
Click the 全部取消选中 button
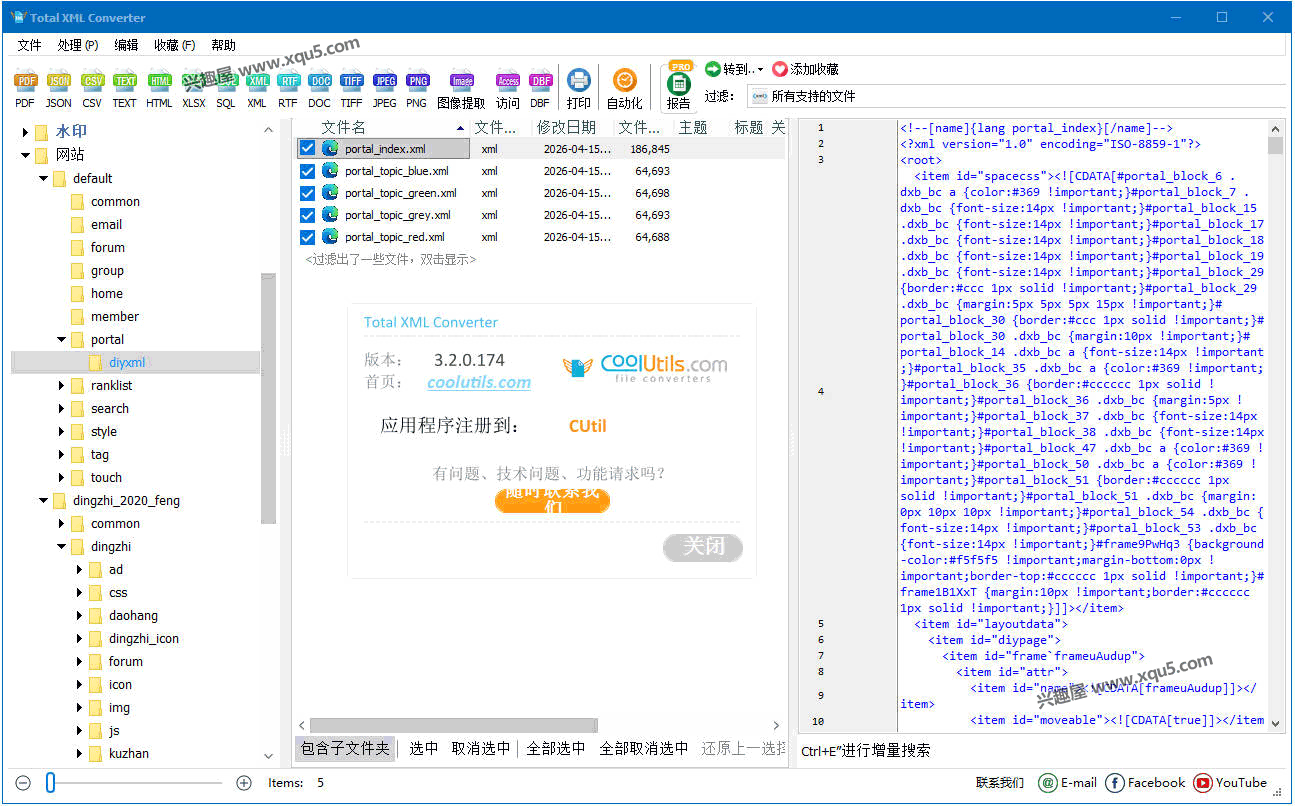[643, 748]
